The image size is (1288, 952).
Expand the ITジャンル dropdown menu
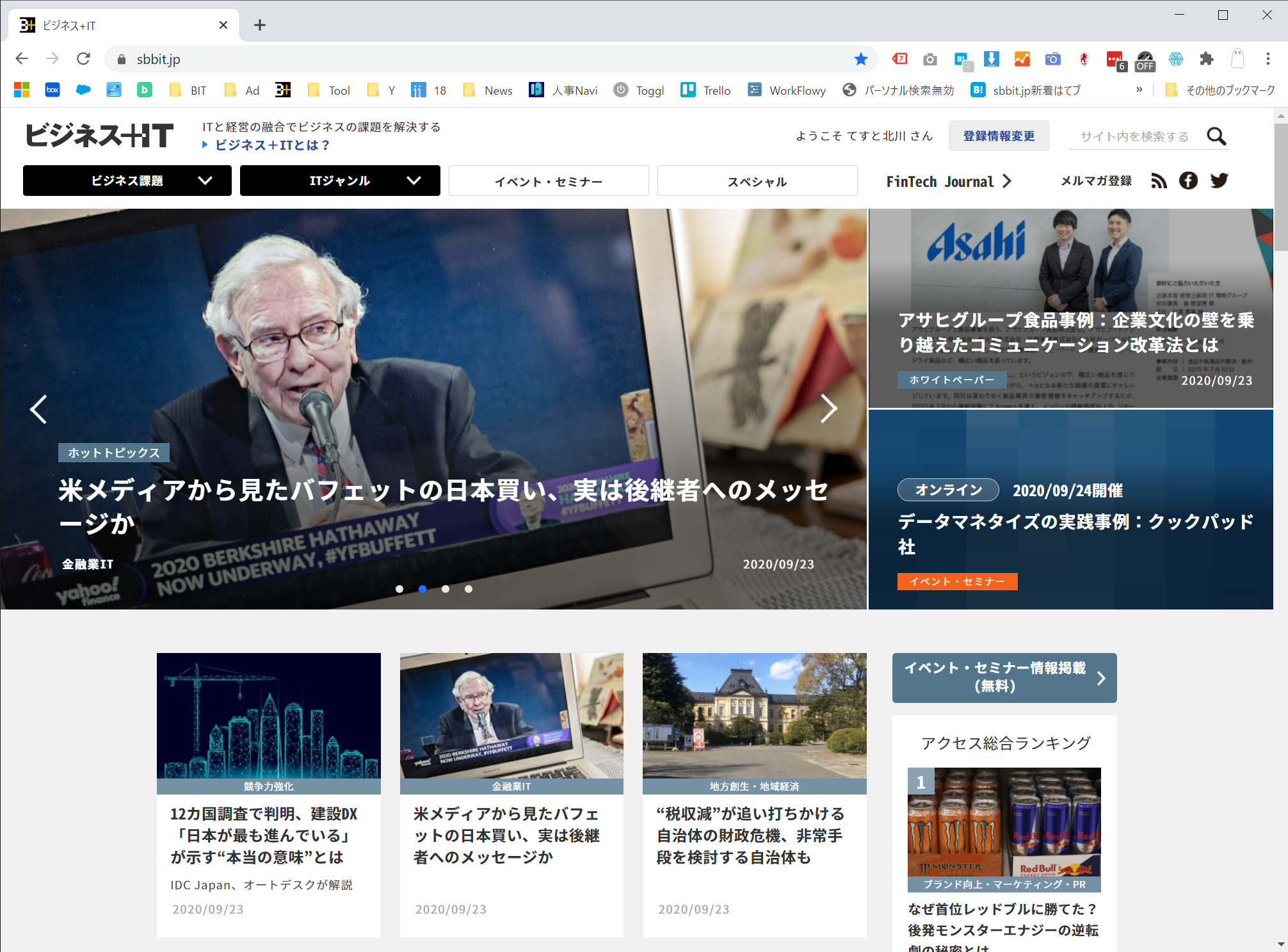click(x=340, y=181)
